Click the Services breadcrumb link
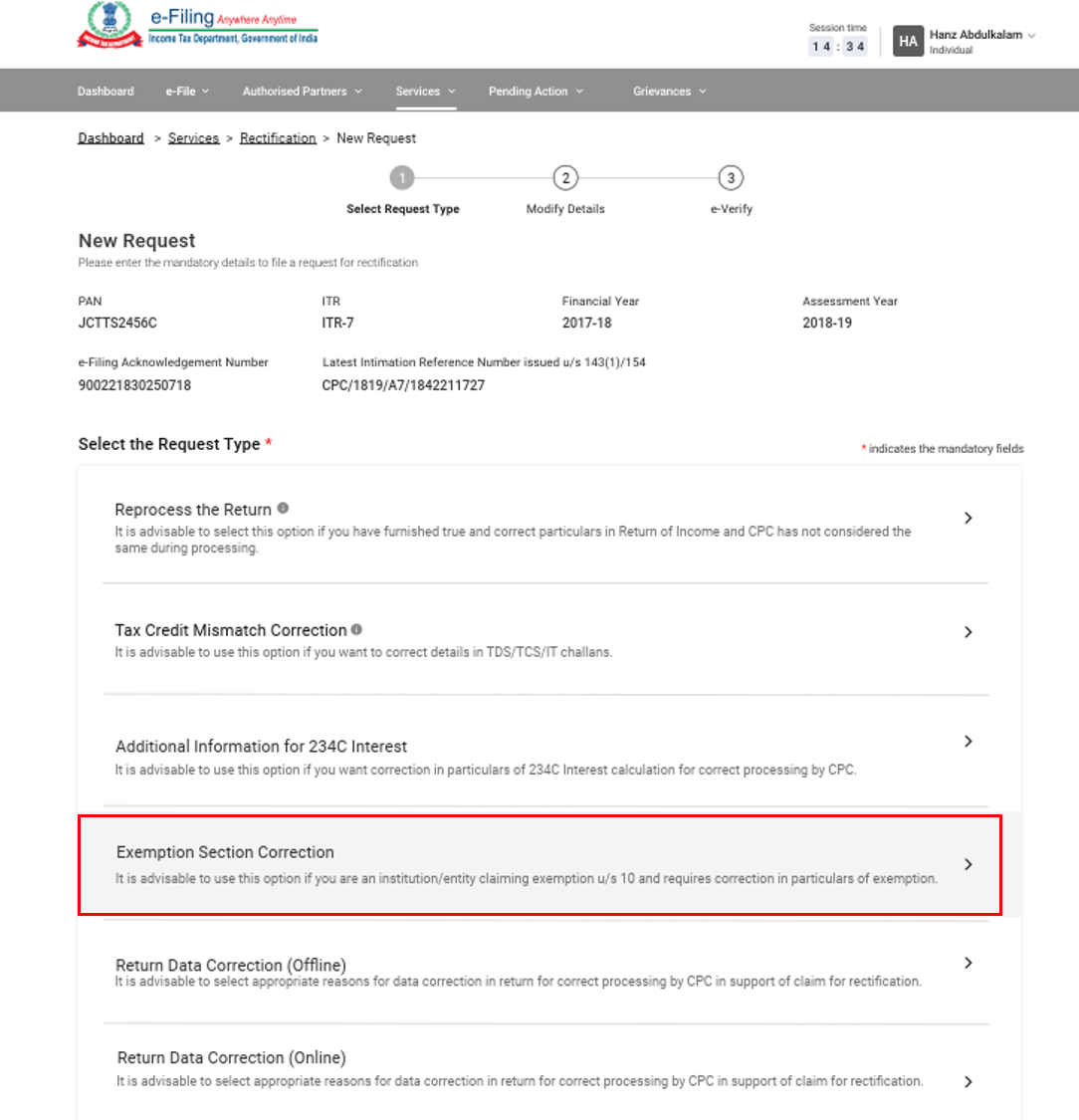Image resolution: width=1079 pixels, height=1120 pixels. (x=193, y=138)
